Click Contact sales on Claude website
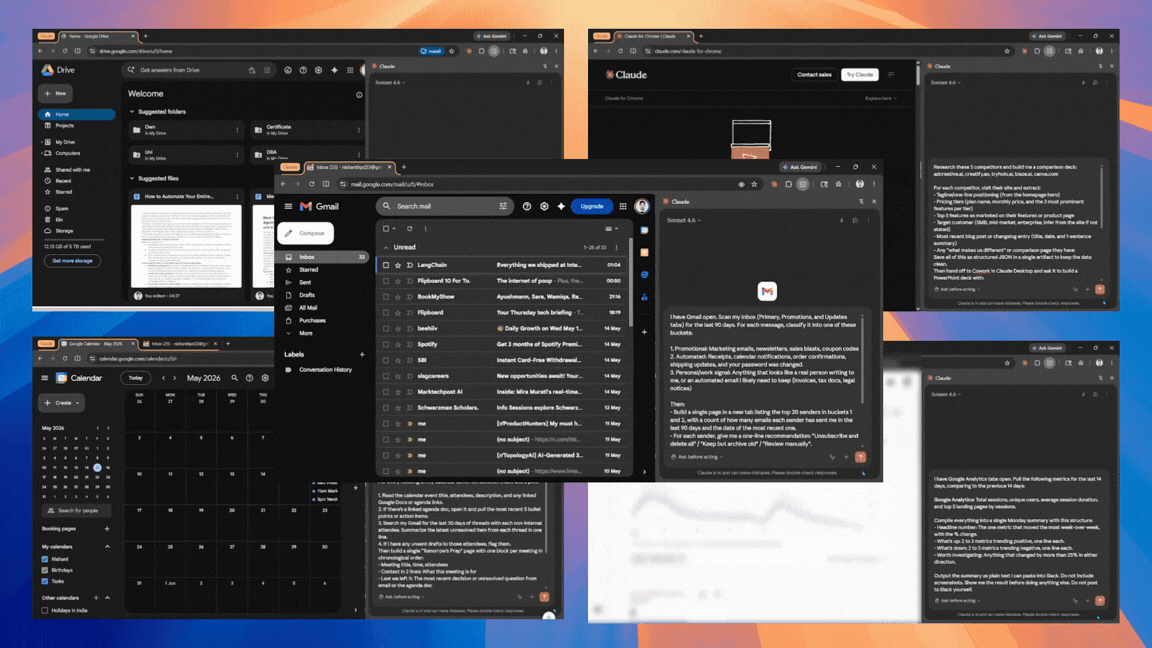1152x648 pixels. [814, 75]
